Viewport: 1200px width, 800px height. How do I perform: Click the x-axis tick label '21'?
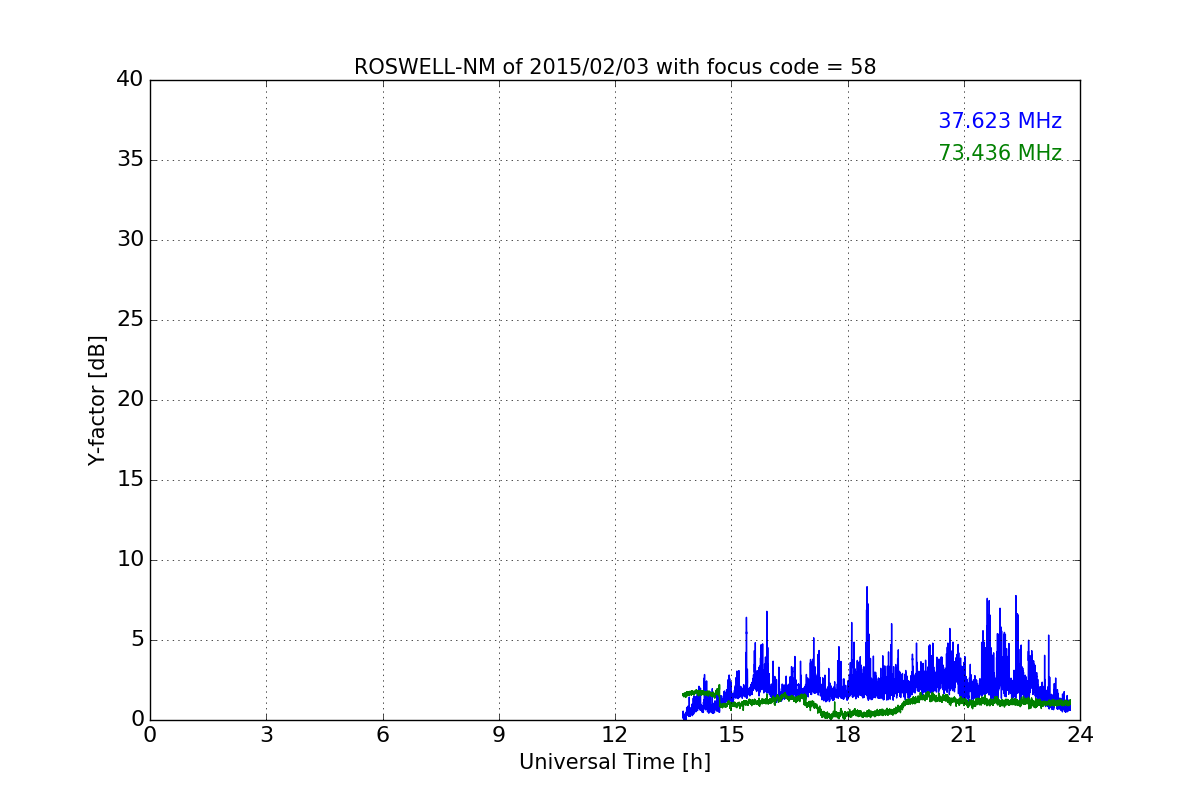[964, 735]
